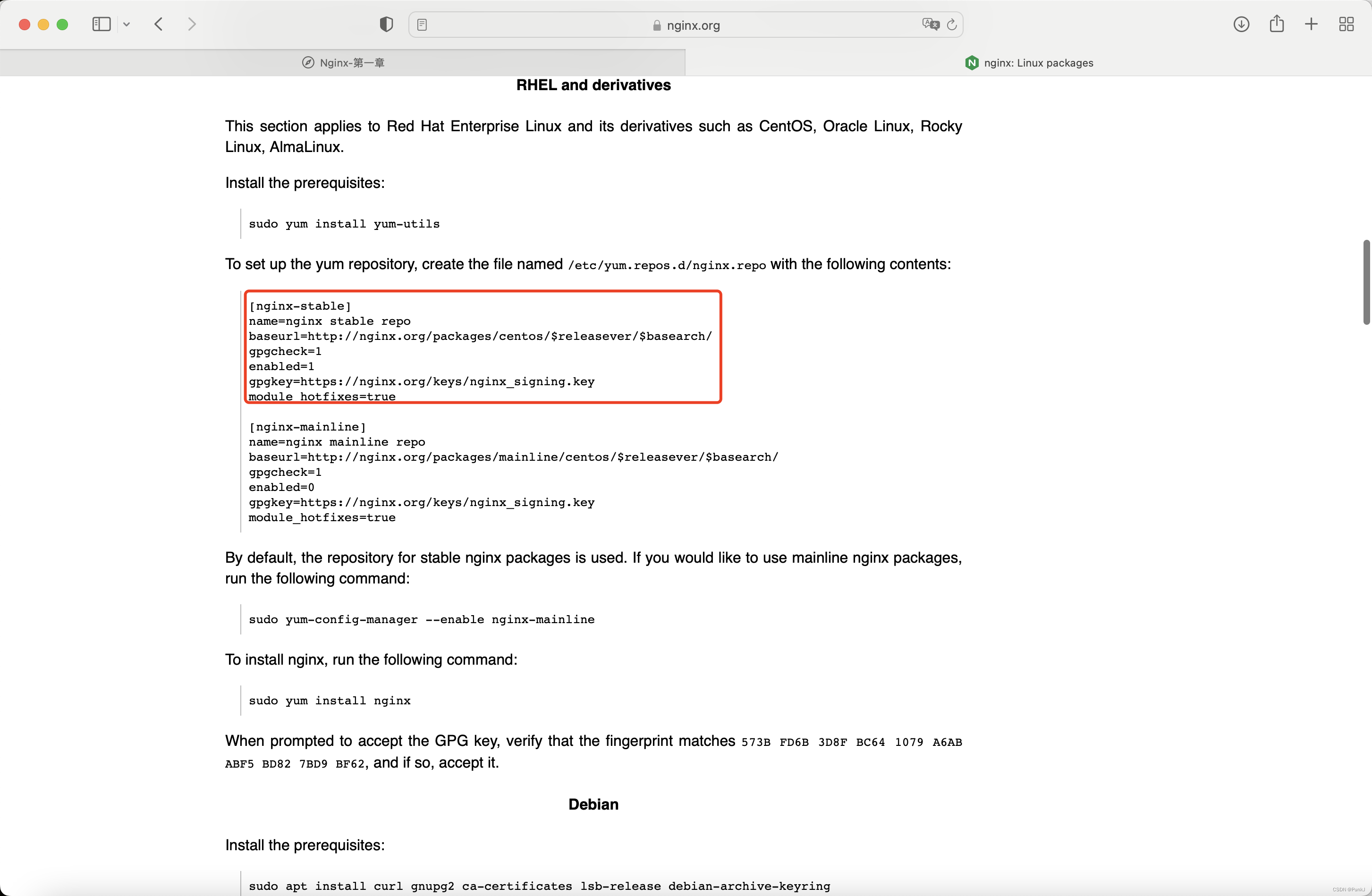Show the downloads list
This screenshot has height=896, width=1372.
(1241, 24)
